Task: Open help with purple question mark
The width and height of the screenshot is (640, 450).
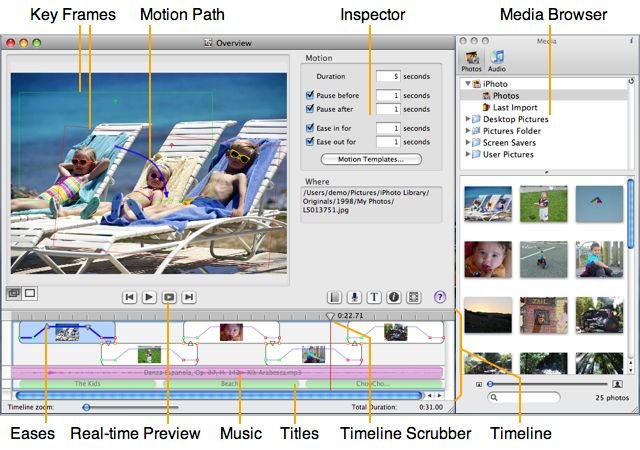Action: click(x=440, y=297)
